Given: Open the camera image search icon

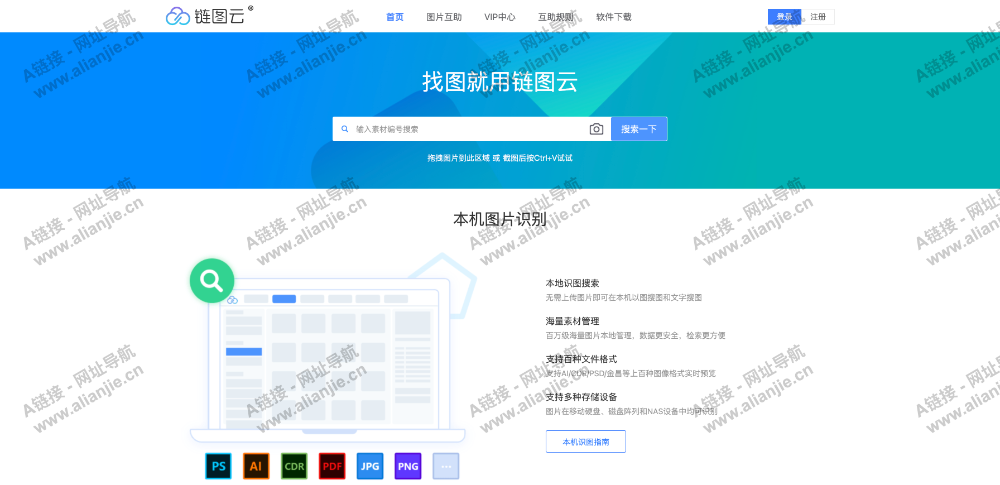Looking at the screenshot, I should 596,129.
